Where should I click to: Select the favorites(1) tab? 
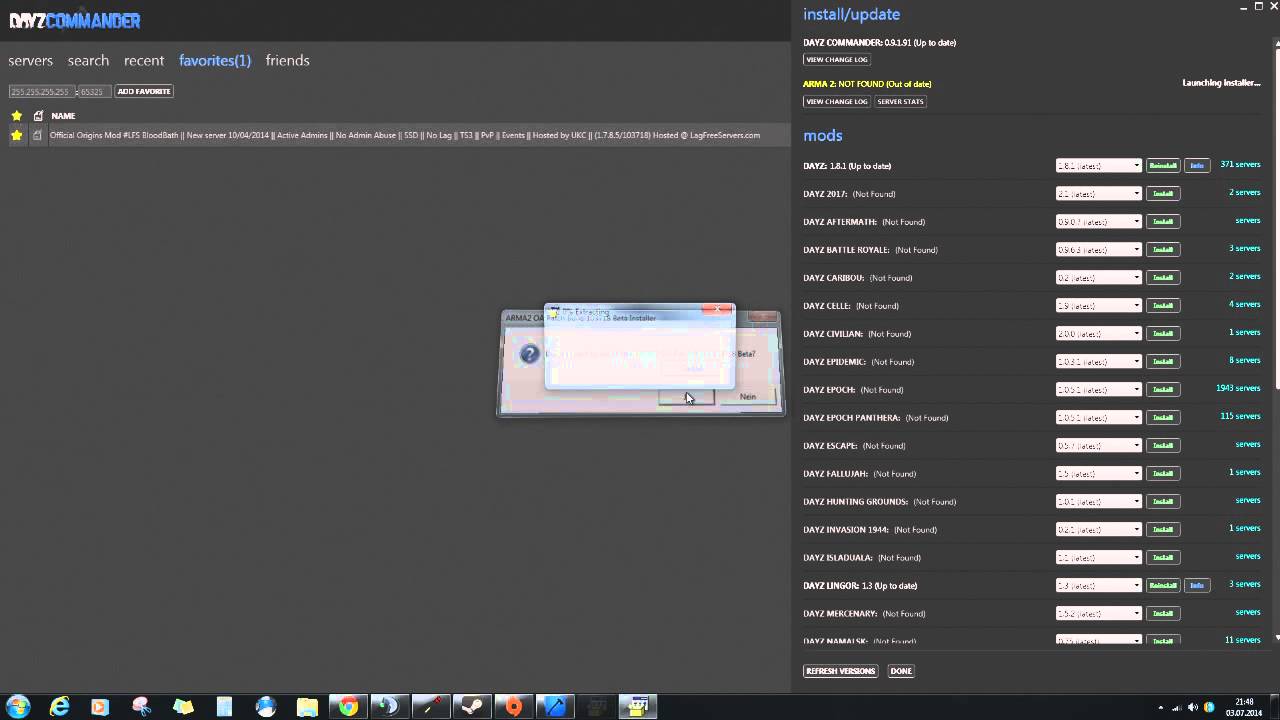215,61
